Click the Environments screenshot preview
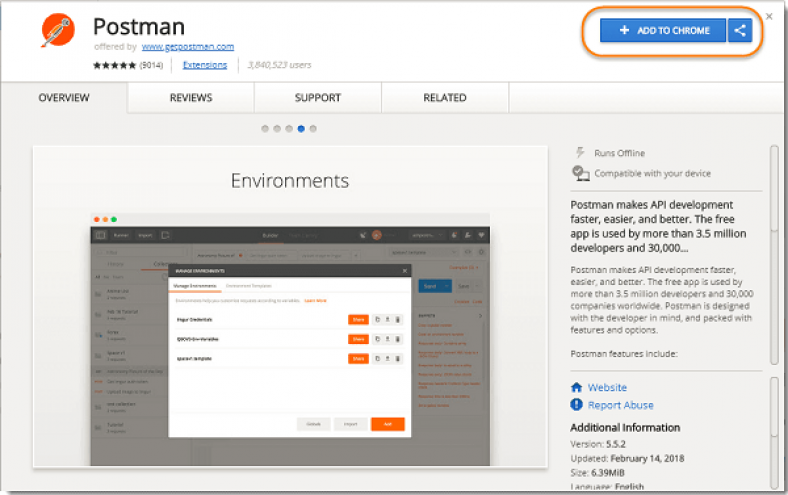 (290, 307)
